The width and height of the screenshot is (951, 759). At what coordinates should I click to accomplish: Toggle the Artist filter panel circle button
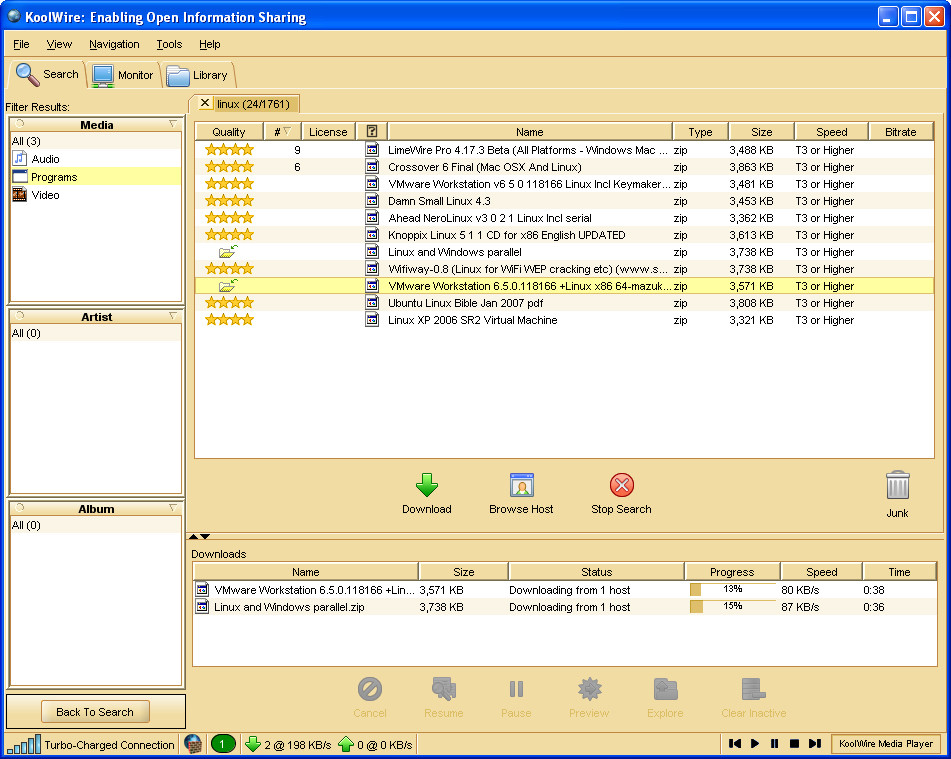tap(19, 315)
